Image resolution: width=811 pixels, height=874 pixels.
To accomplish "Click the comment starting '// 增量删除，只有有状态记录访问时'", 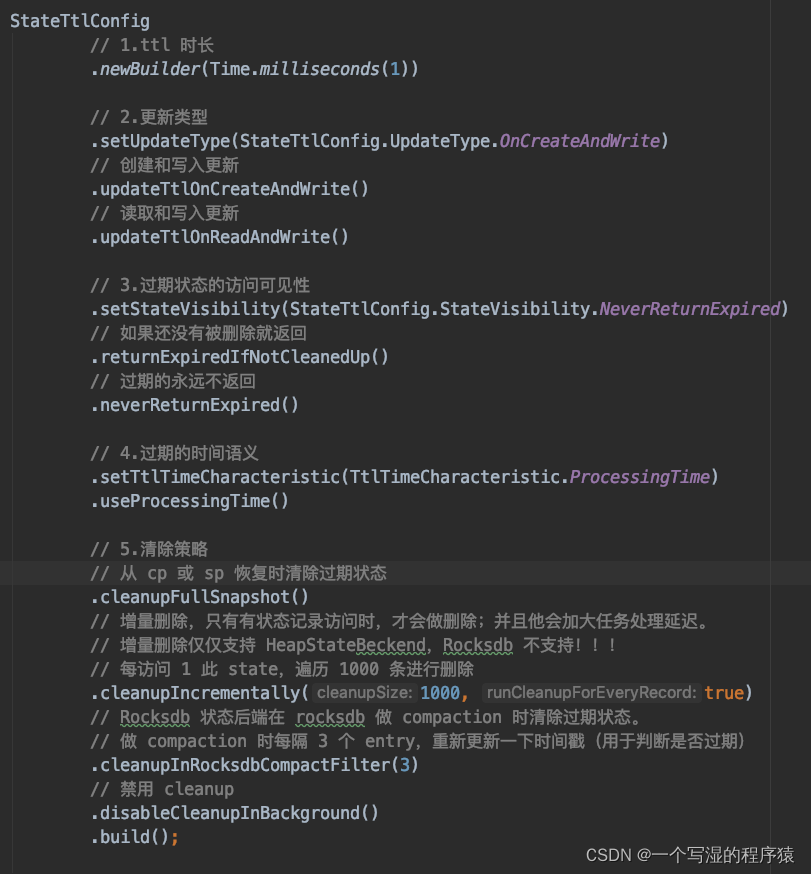I will (x=400, y=621).
